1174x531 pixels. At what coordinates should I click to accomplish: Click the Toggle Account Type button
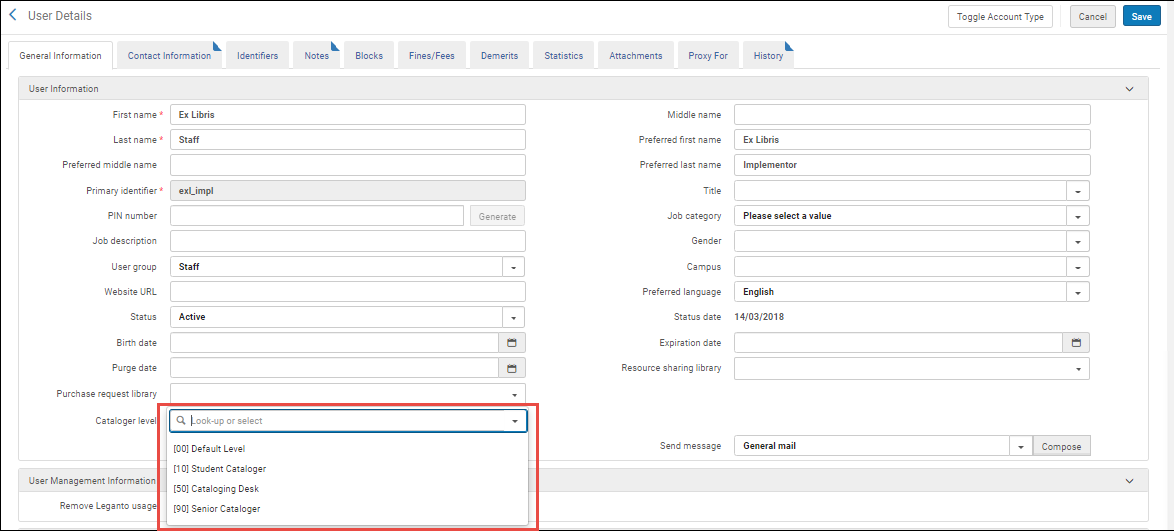(1000, 16)
